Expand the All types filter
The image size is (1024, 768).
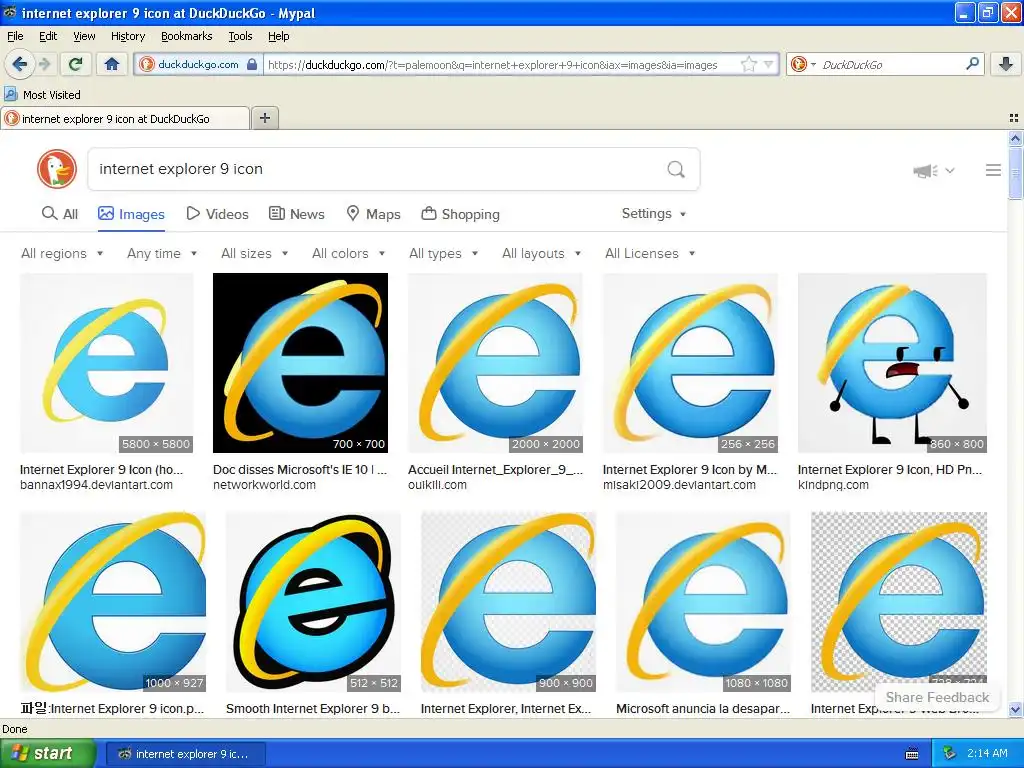tap(443, 253)
